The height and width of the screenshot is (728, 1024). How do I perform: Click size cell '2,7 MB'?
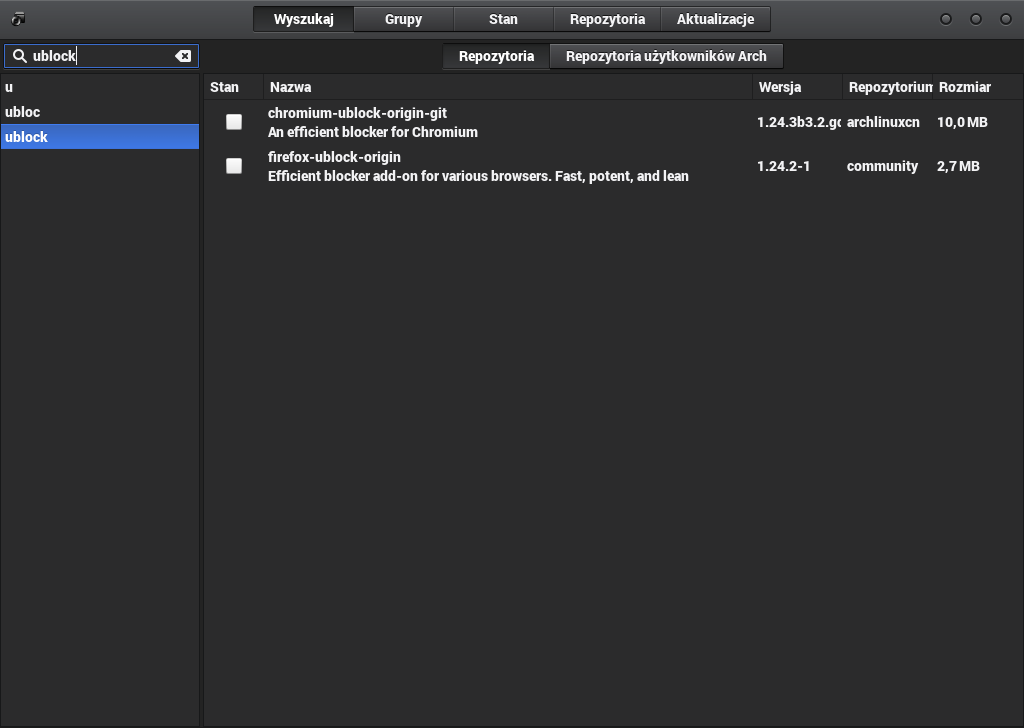pos(958,166)
